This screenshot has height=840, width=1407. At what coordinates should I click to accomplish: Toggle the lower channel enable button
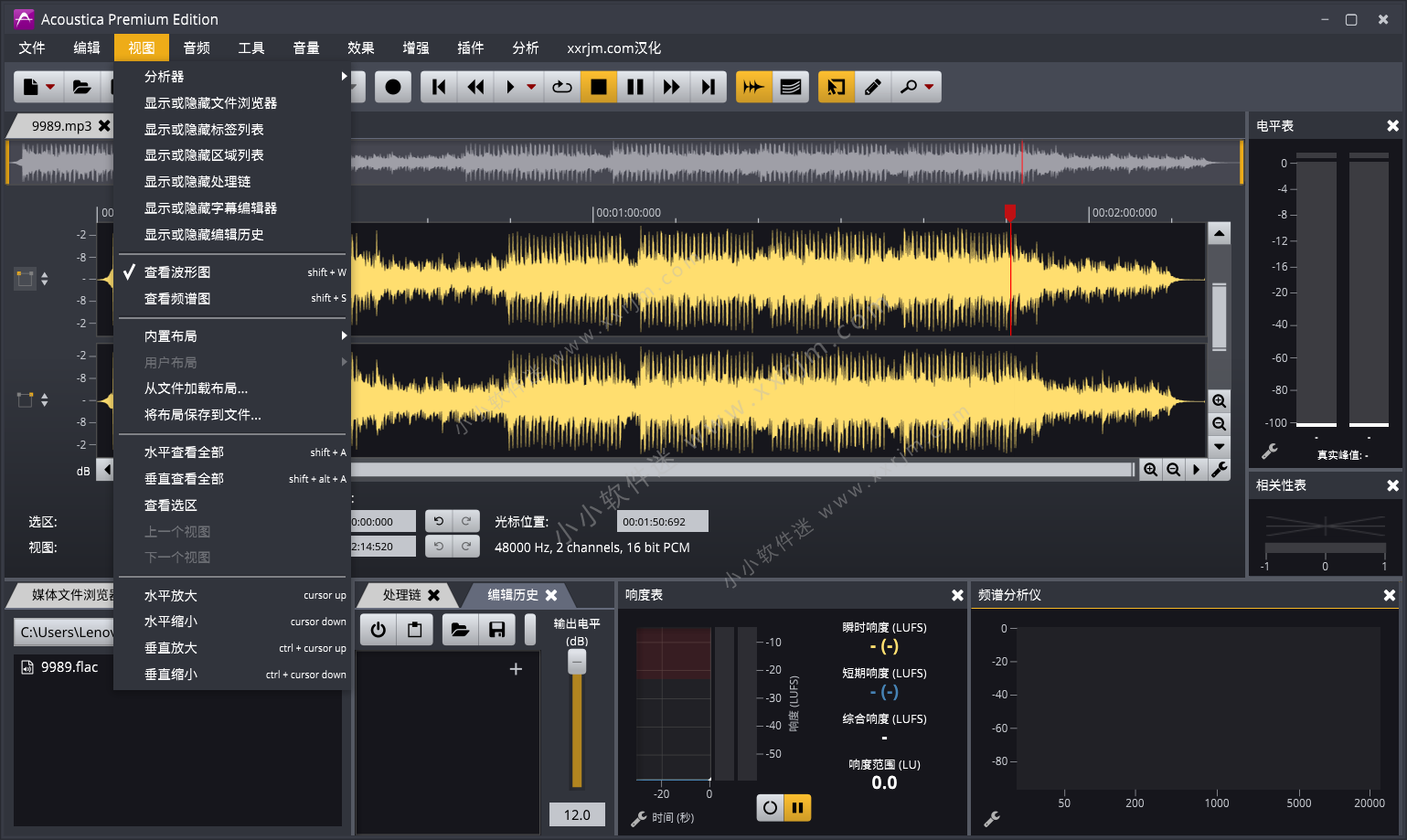[26, 399]
